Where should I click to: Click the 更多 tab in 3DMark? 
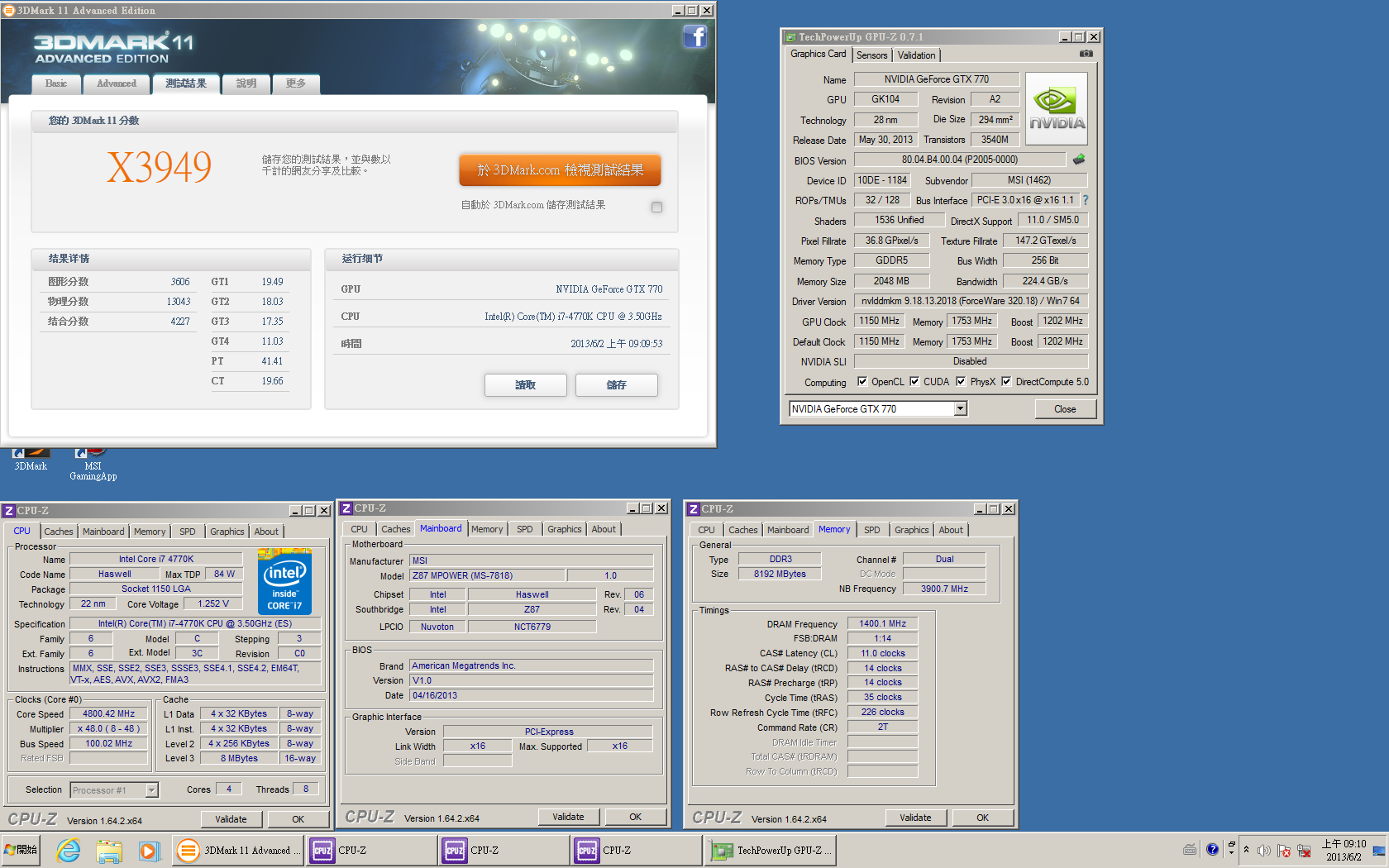296,83
